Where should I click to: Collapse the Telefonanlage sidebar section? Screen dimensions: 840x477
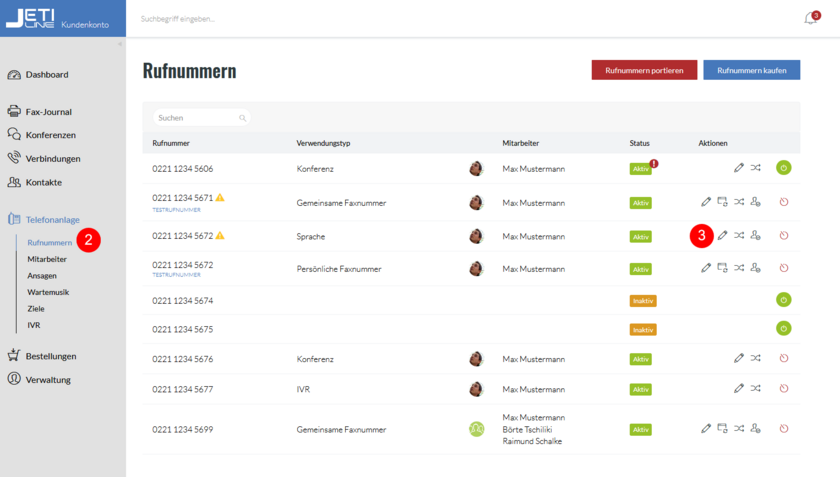tap(52, 219)
